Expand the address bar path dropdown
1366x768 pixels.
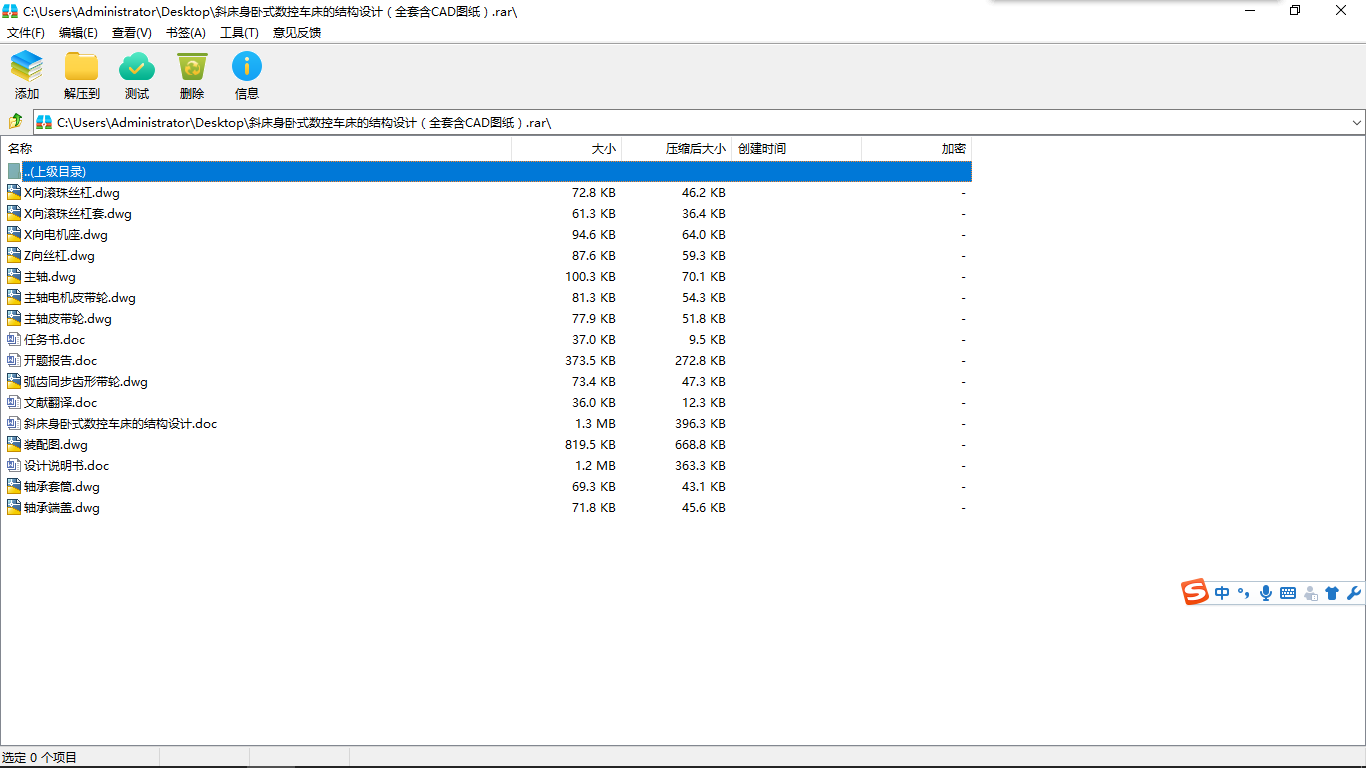[x=1357, y=122]
